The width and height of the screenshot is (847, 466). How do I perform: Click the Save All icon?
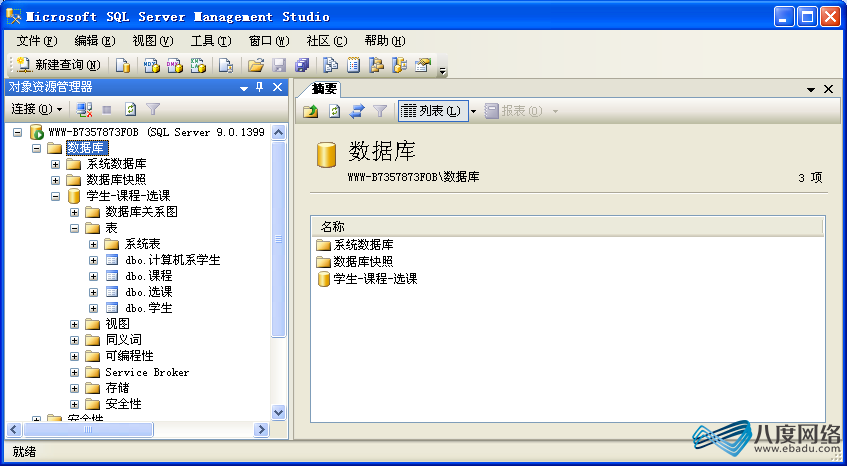301,66
